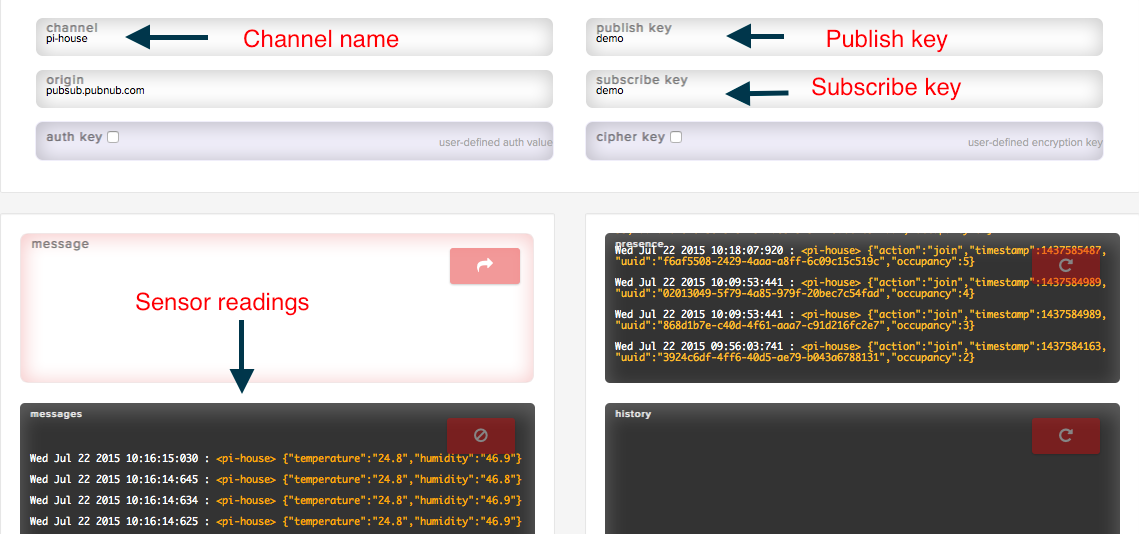Focus the user-defined encryption key field

[950, 142]
